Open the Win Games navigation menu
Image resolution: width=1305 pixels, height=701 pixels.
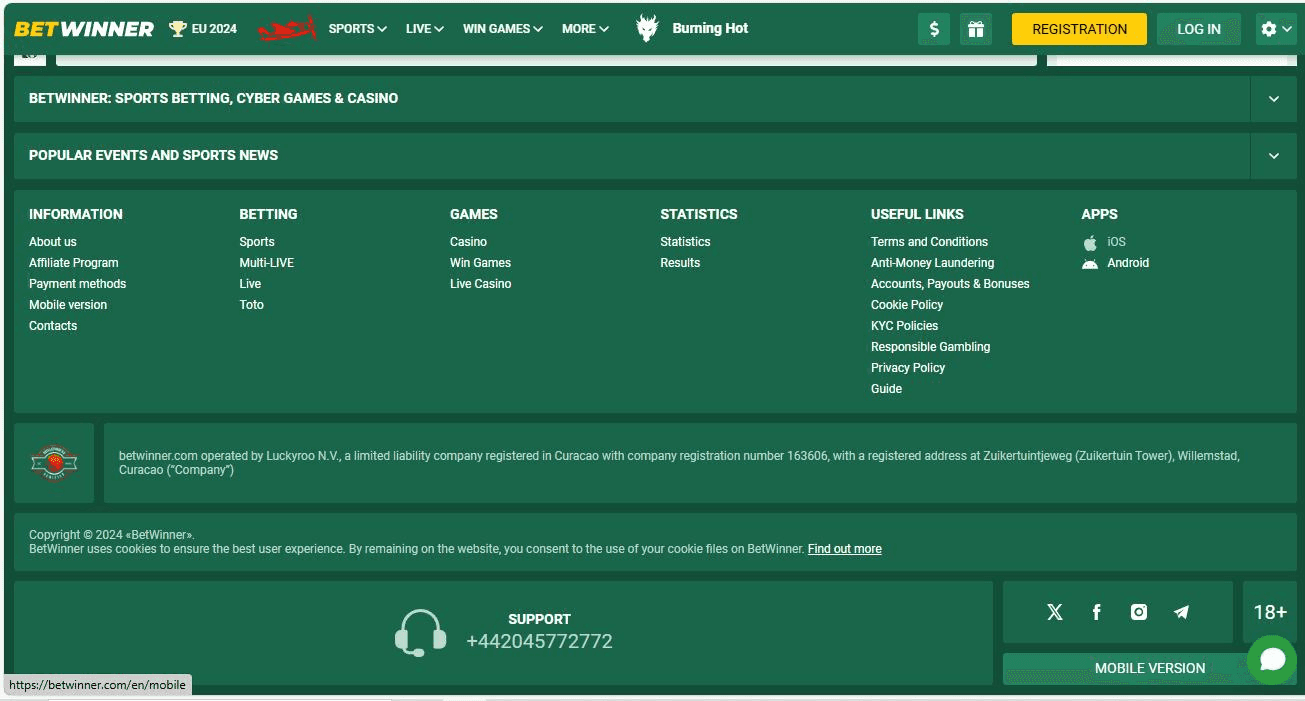coord(502,29)
